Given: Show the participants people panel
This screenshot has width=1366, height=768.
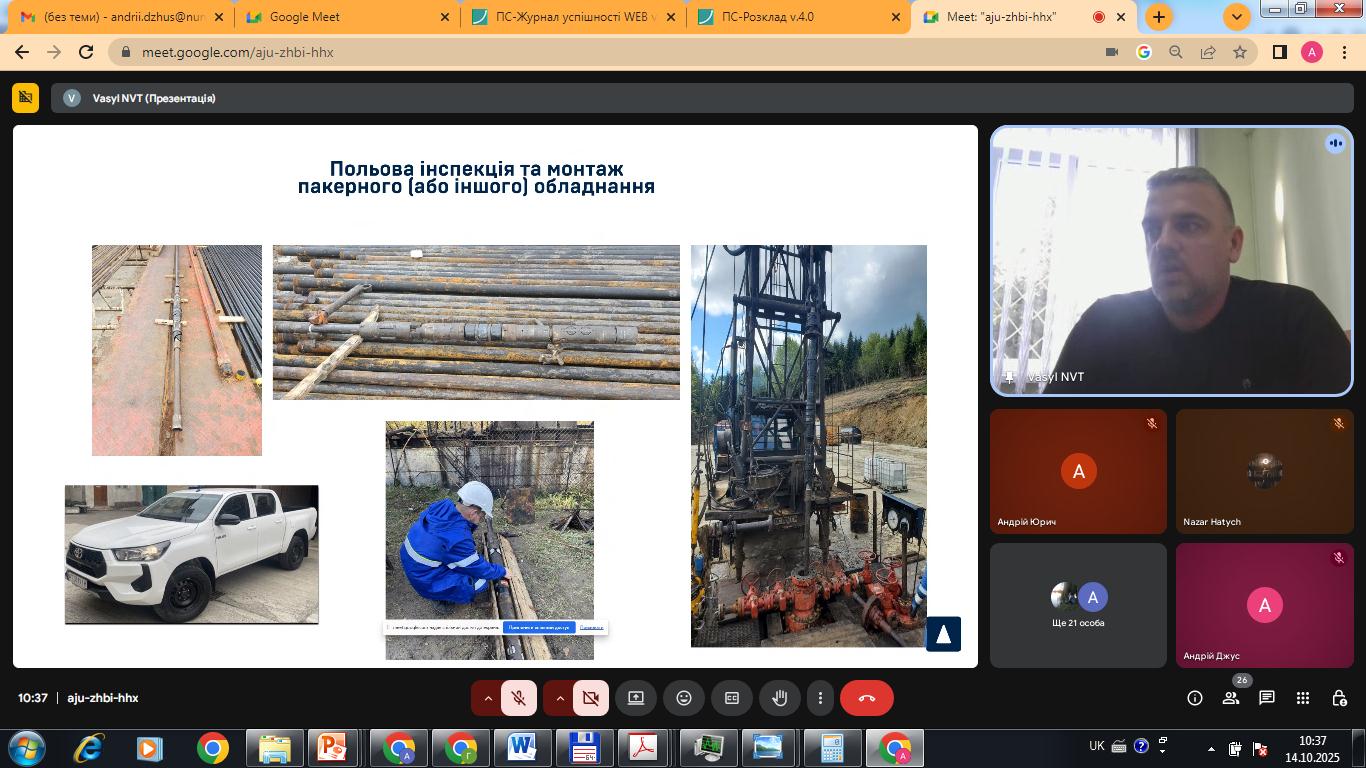Looking at the screenshot, I should [x=1231, y=698].
